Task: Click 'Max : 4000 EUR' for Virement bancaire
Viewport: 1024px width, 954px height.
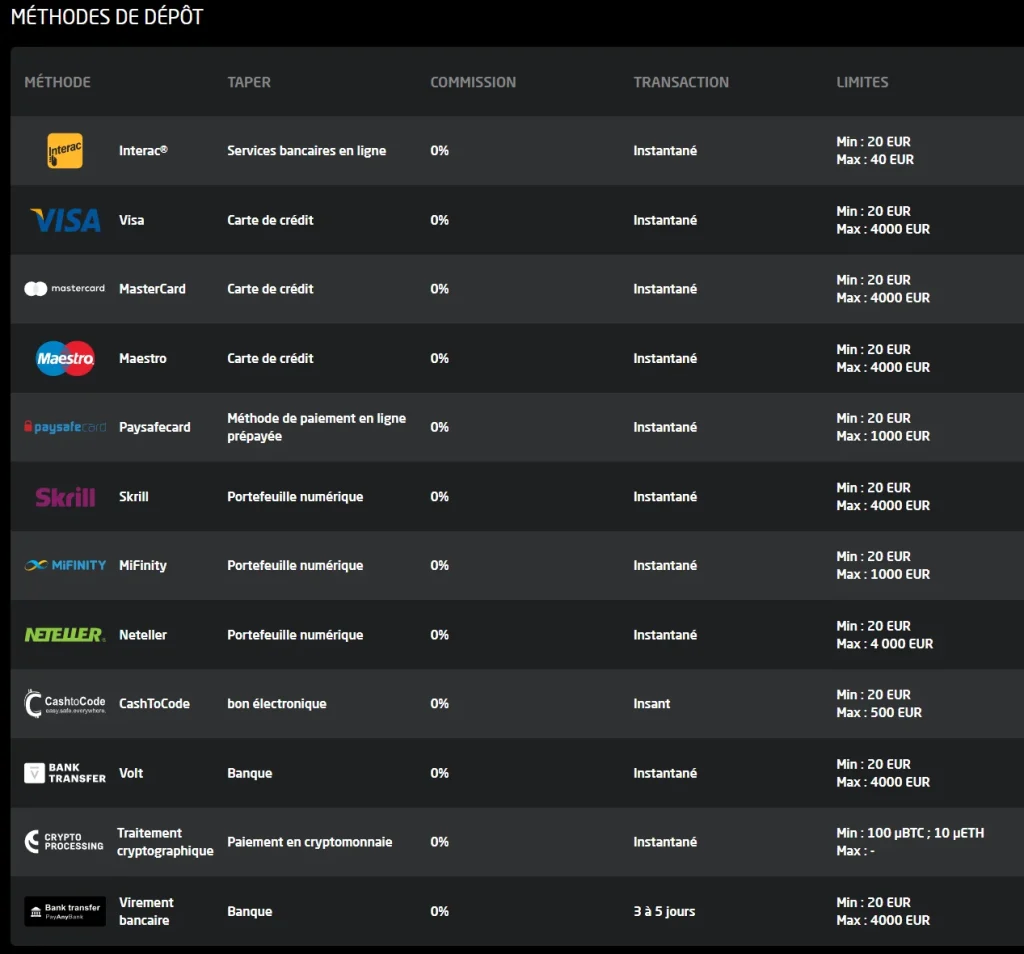Action: coord(883,921)
